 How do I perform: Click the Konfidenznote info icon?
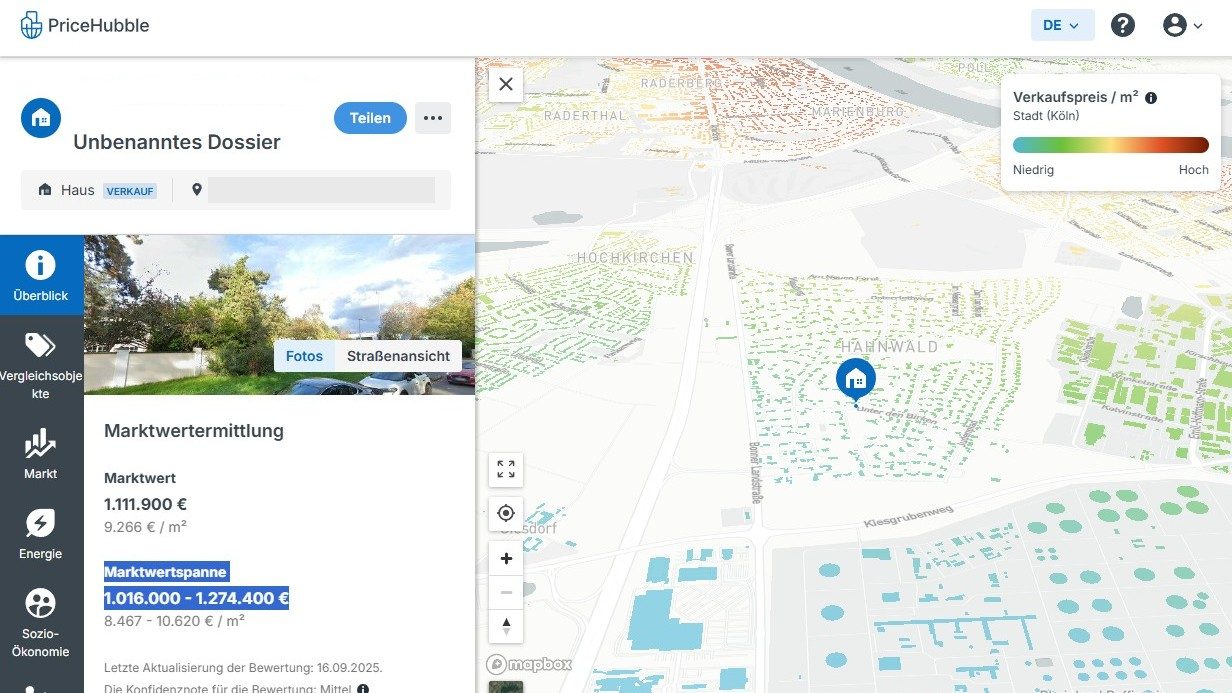click(363, 689)
